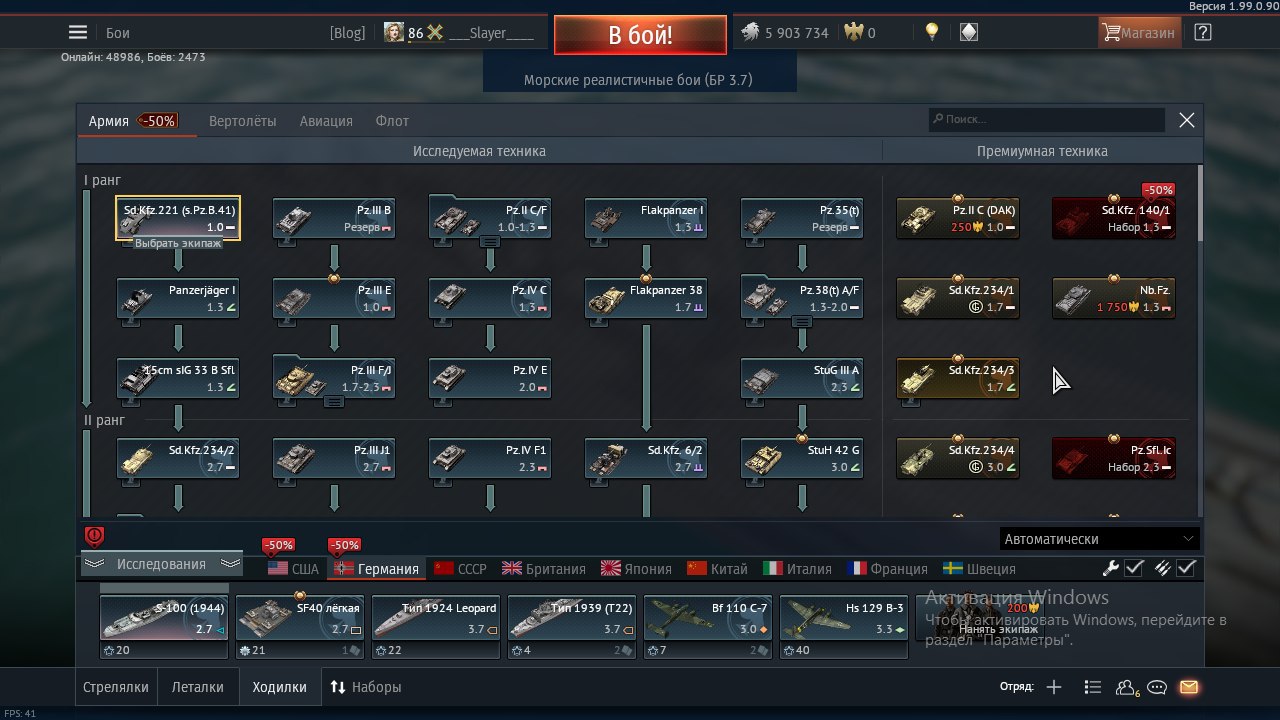Image resolution: width=1280 pixels, height=720 pixels.
Task: Open the mail envelope icon
Action: pos(1188,687)
